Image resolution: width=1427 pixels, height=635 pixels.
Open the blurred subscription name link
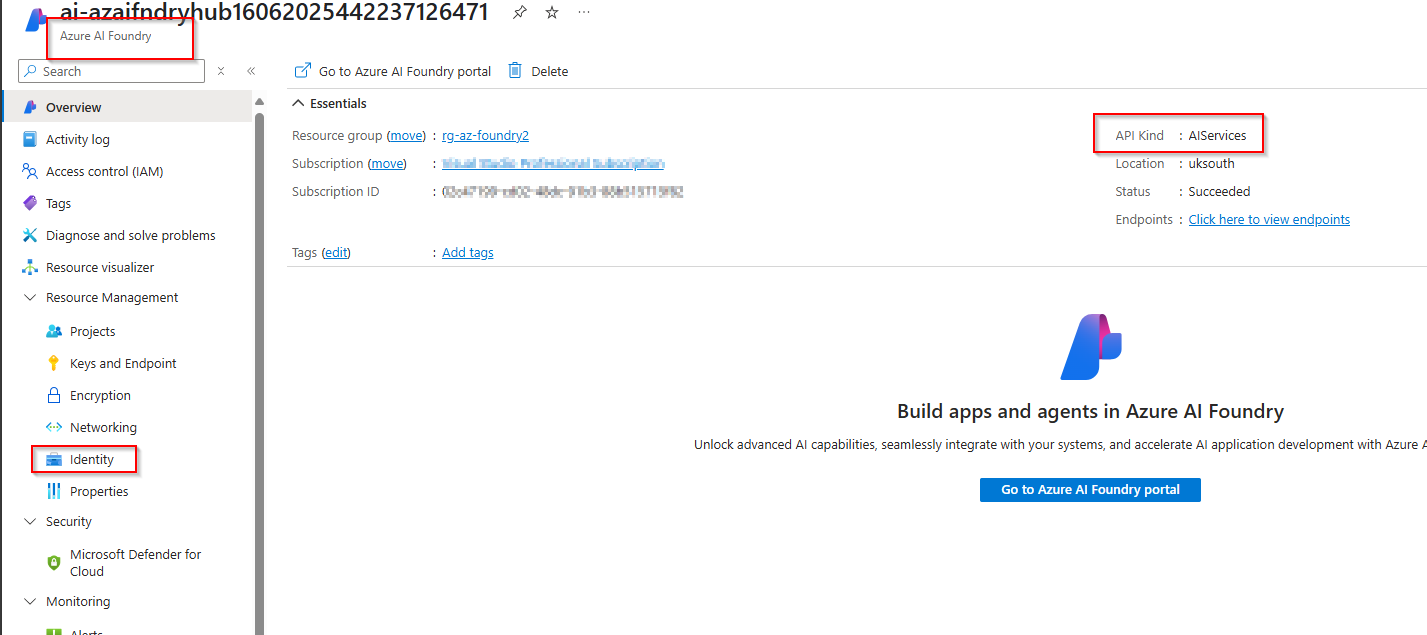tap(553, 163)
